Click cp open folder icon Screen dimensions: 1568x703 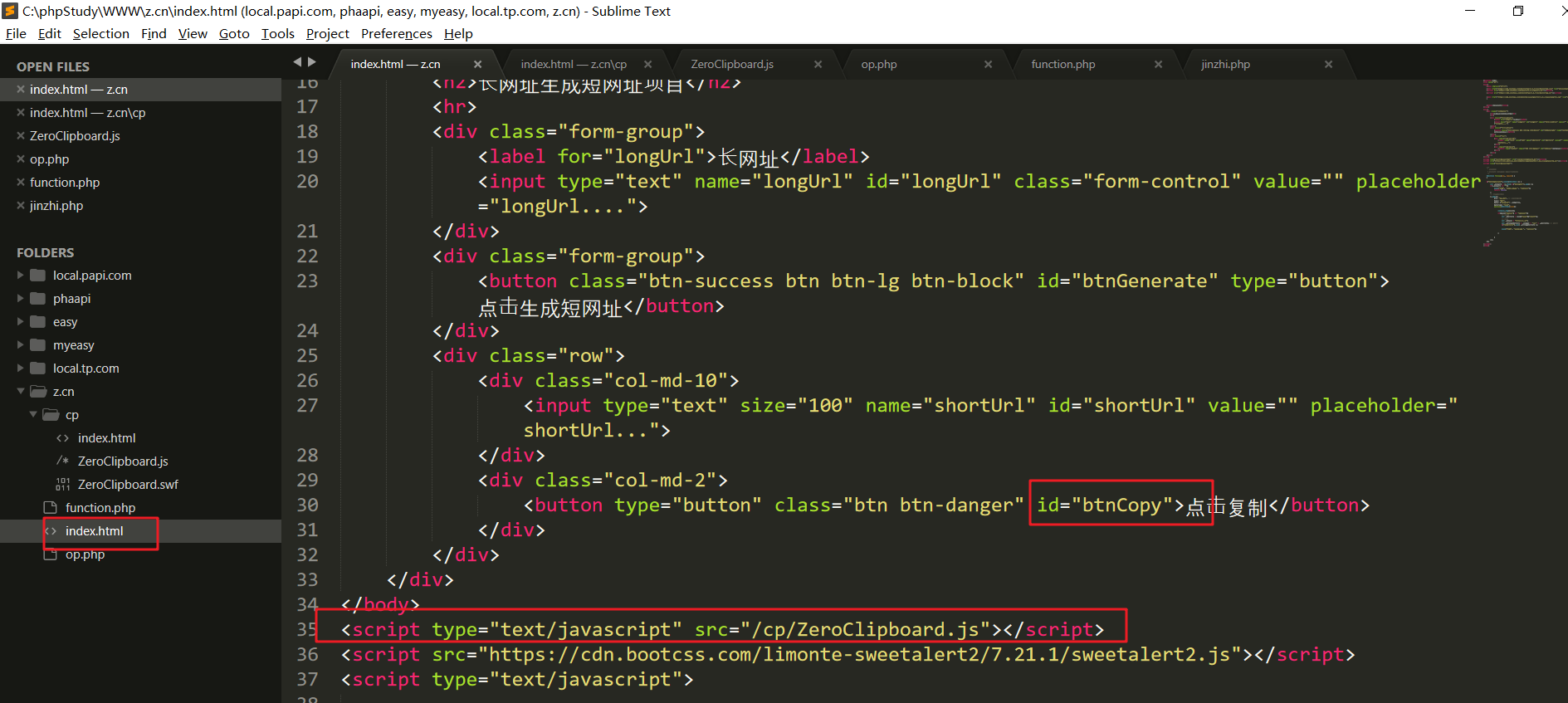tap(51, 415)
